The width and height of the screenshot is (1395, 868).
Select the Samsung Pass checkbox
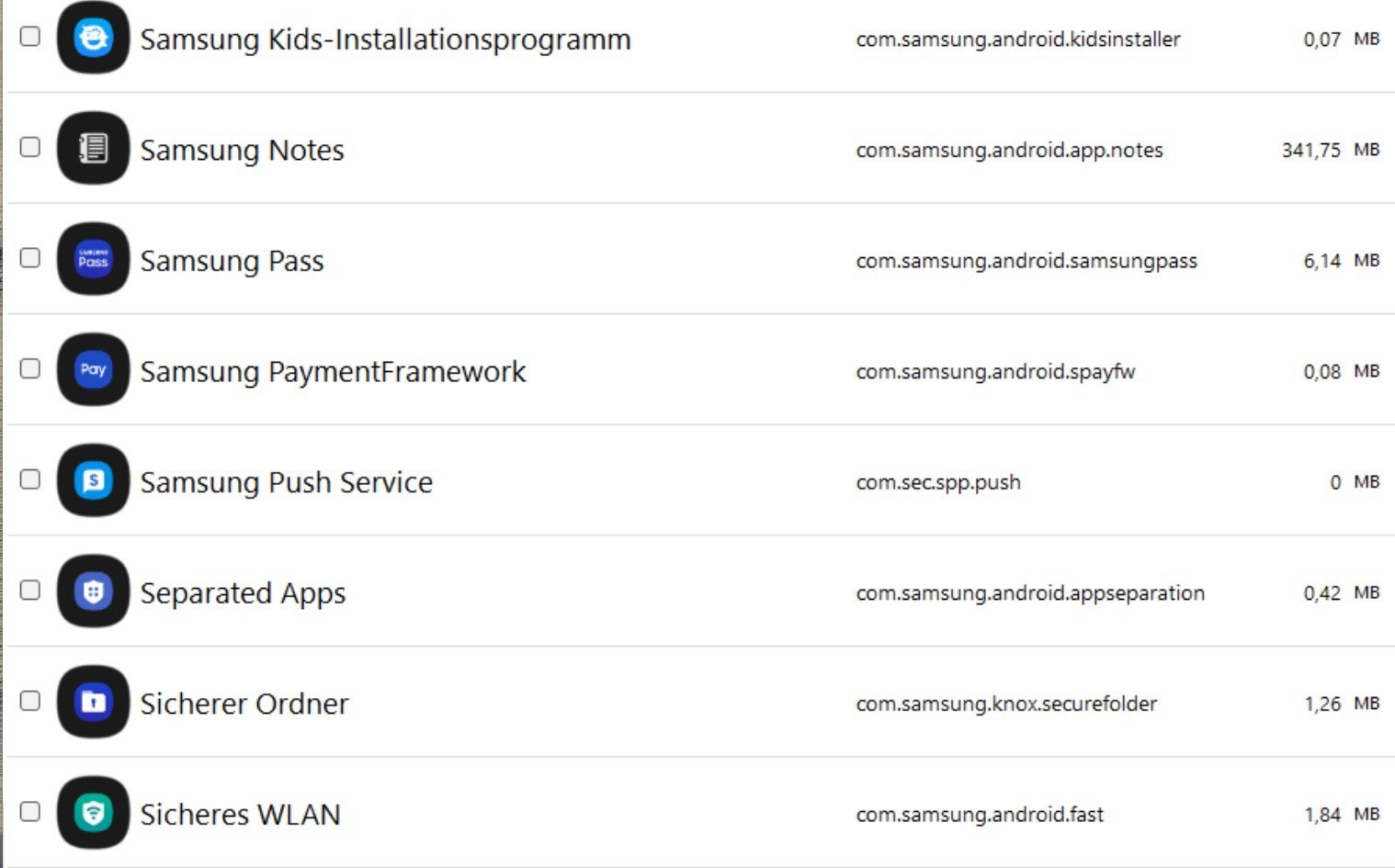(x=30, y=257)
